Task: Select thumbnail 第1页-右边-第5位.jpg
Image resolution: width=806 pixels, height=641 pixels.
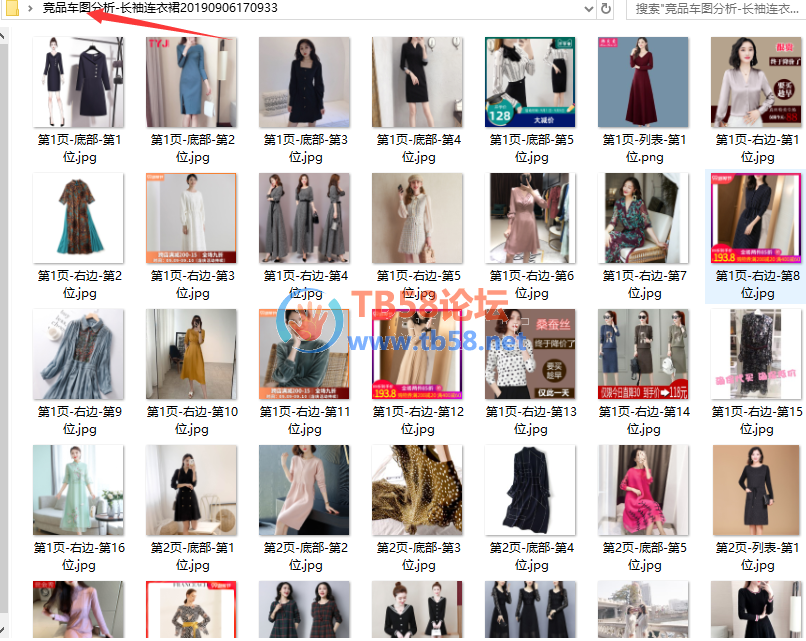Action: pos(417,218)
